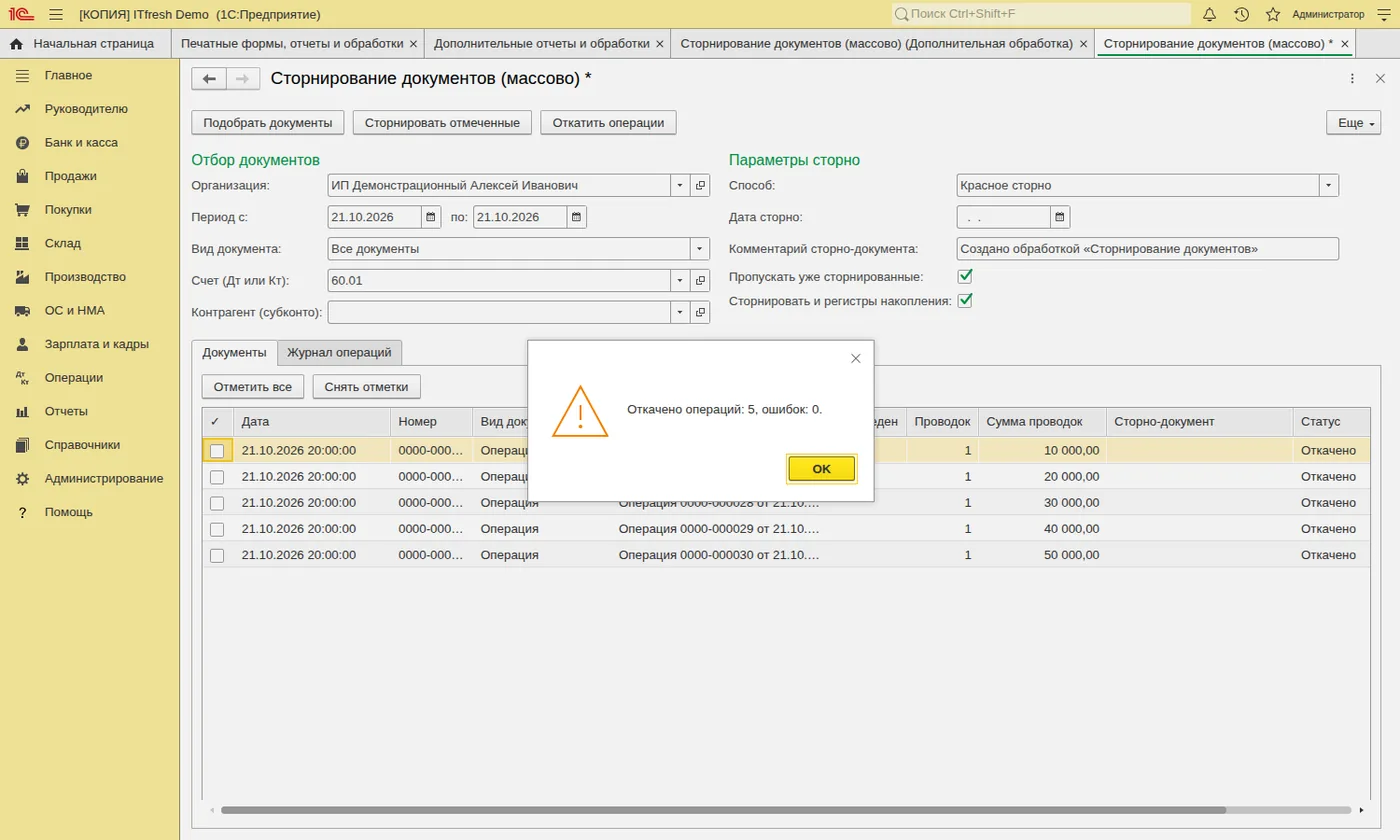
Task: Expand the Контрагент (субконто) dropdown
Action: coord(680,313)
